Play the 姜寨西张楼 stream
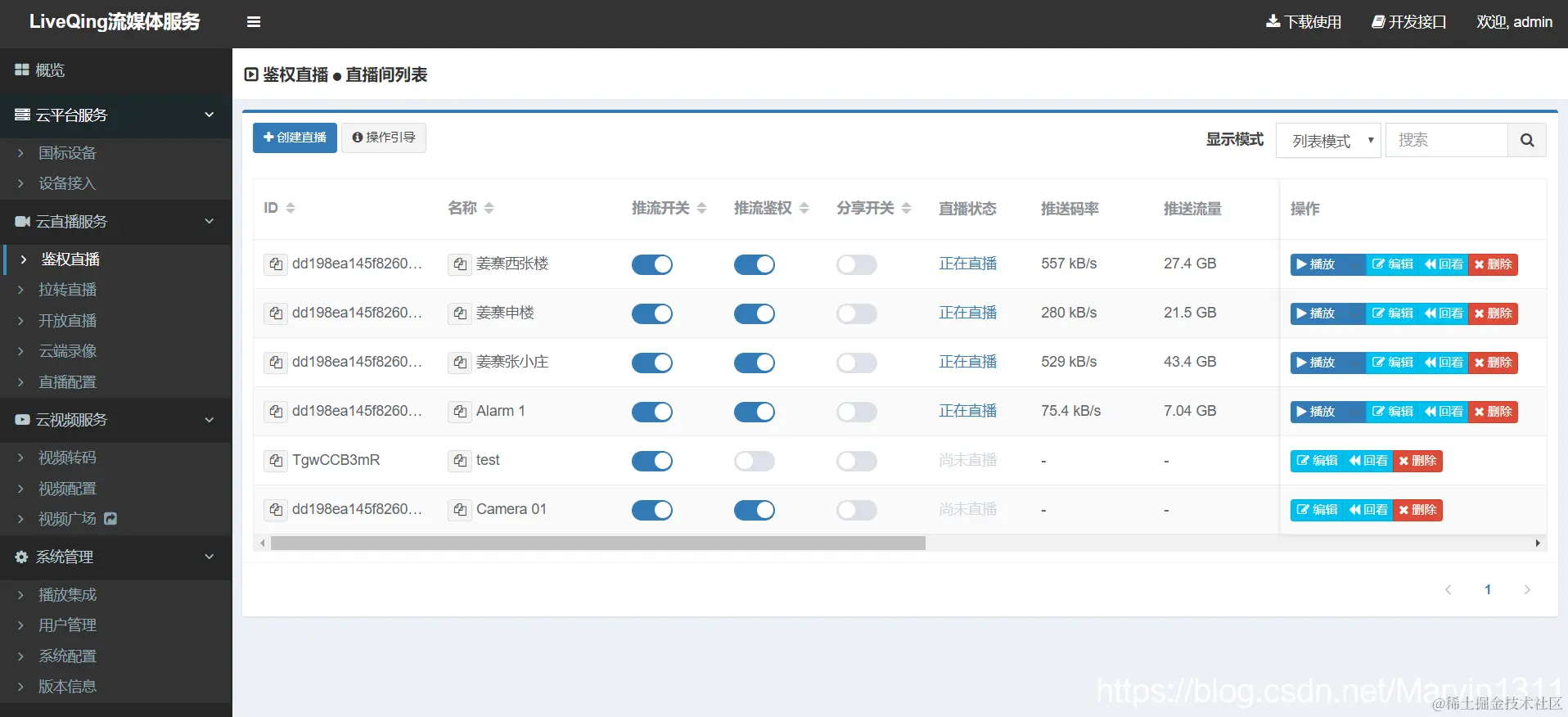 1316,264
